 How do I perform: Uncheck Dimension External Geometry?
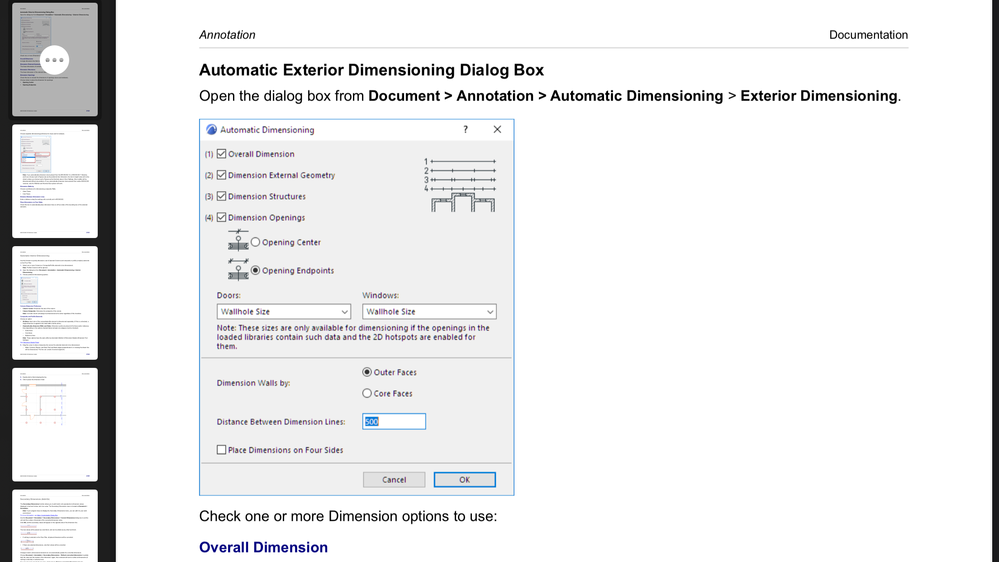pos(222,175)
